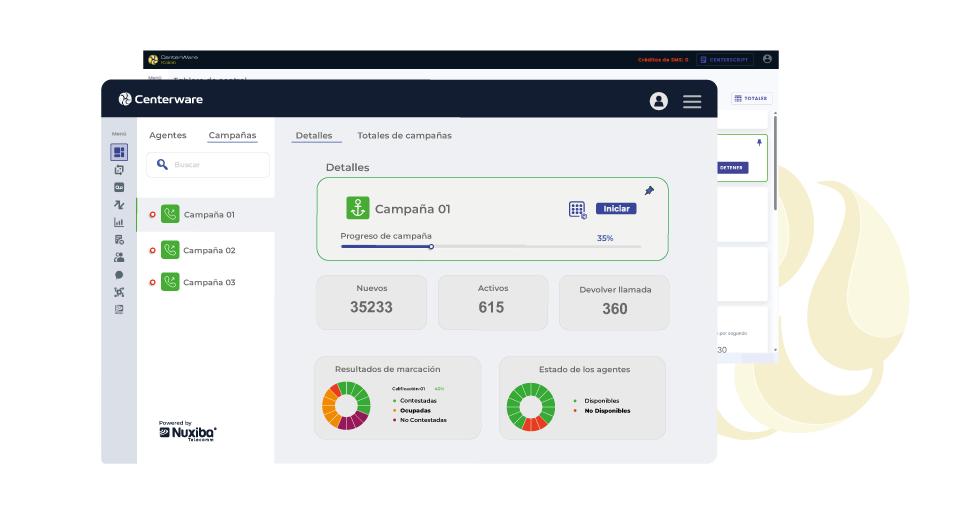Viewport: 978px width, 526px height.
Task: Click the pin icon in the background window card
Action: click(x=759, y=143)
